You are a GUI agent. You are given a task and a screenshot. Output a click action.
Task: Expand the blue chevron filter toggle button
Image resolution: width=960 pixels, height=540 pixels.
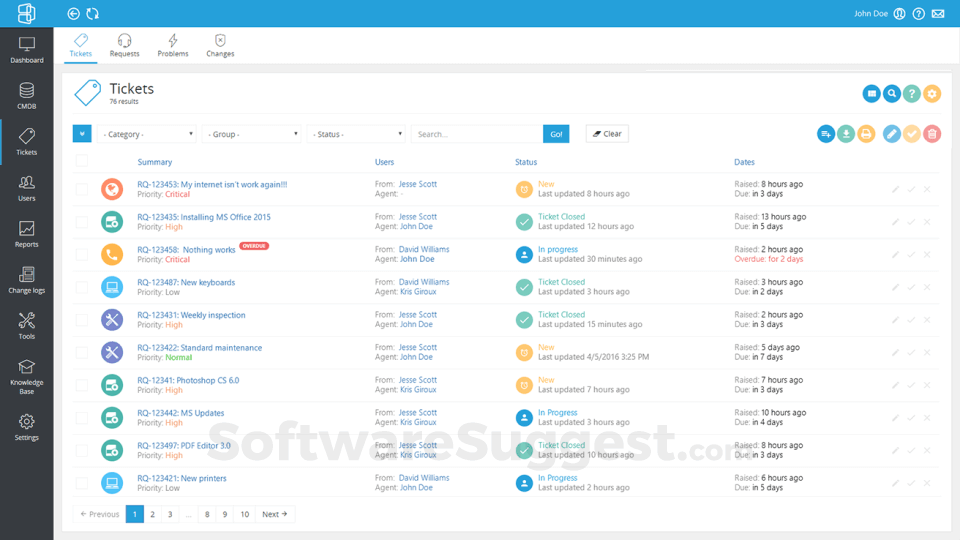[82, 133]
